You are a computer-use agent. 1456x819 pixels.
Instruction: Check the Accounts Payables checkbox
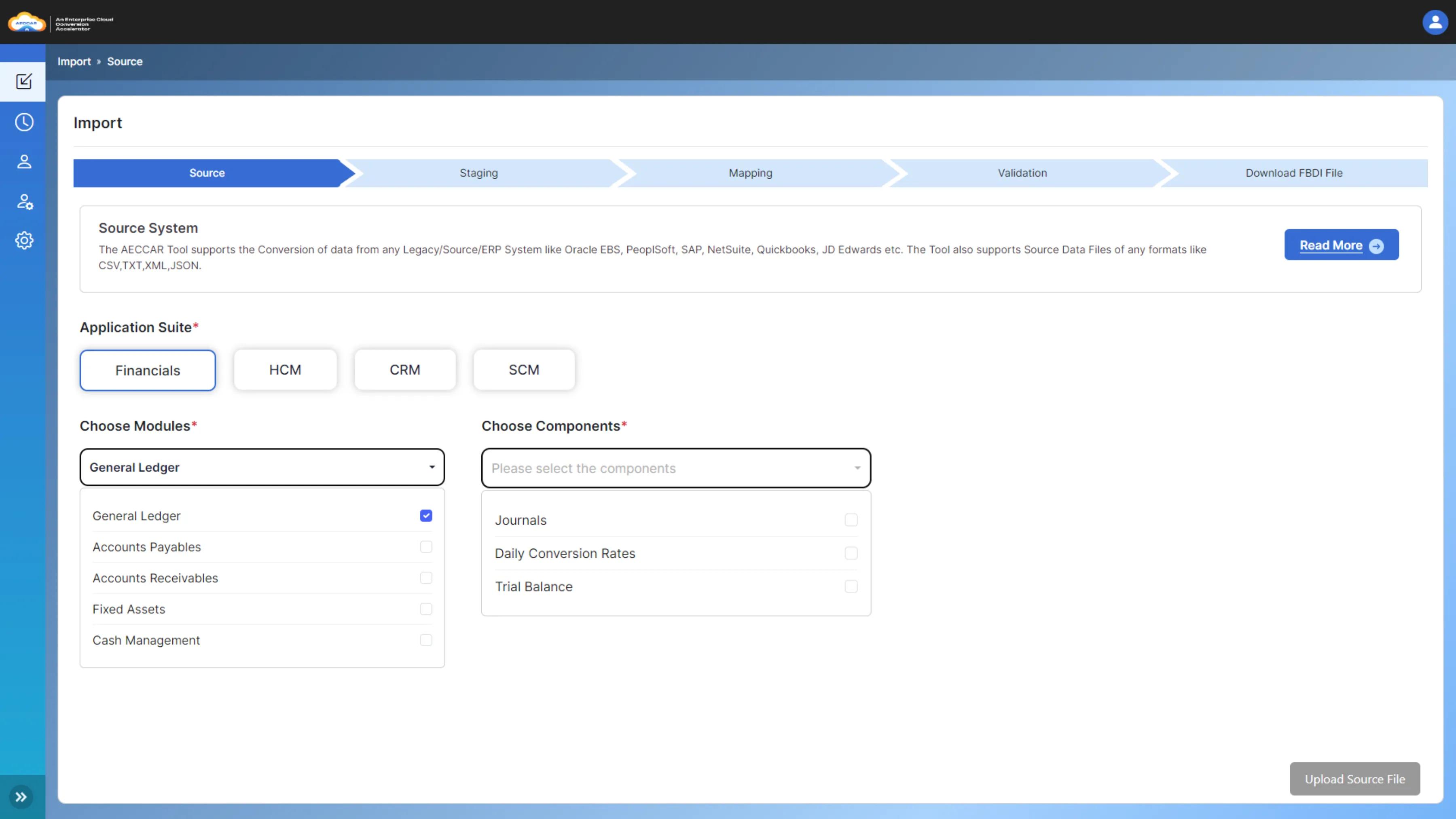[x=426, y=546]
